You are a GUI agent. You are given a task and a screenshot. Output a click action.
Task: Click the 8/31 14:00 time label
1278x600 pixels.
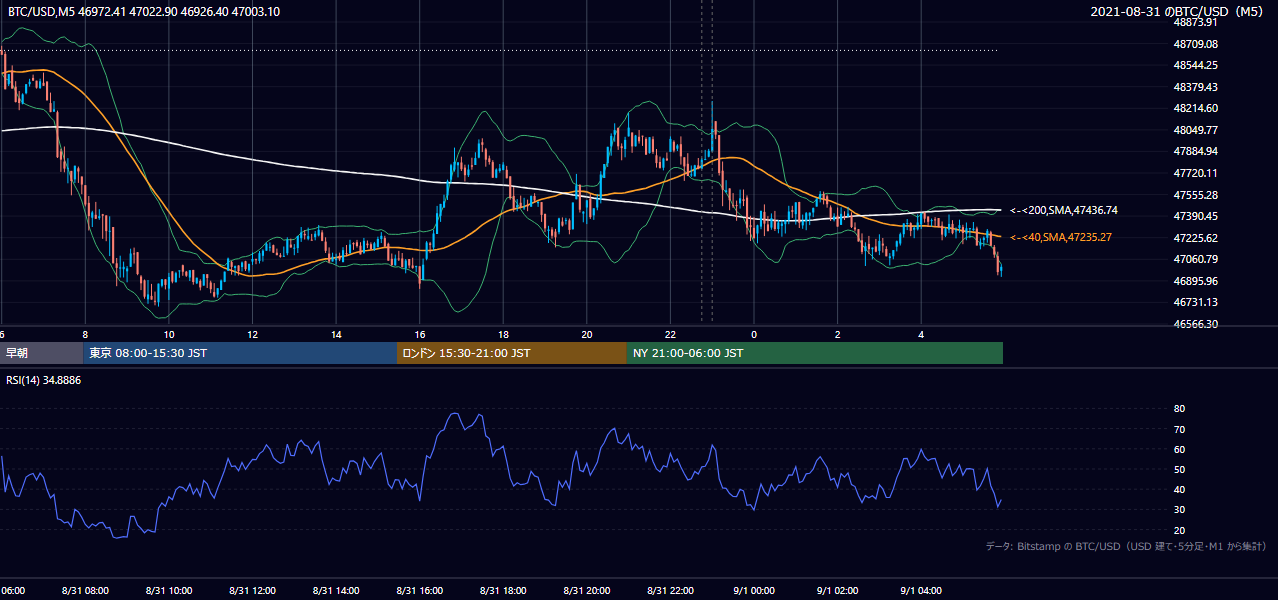tap(336, 591)
